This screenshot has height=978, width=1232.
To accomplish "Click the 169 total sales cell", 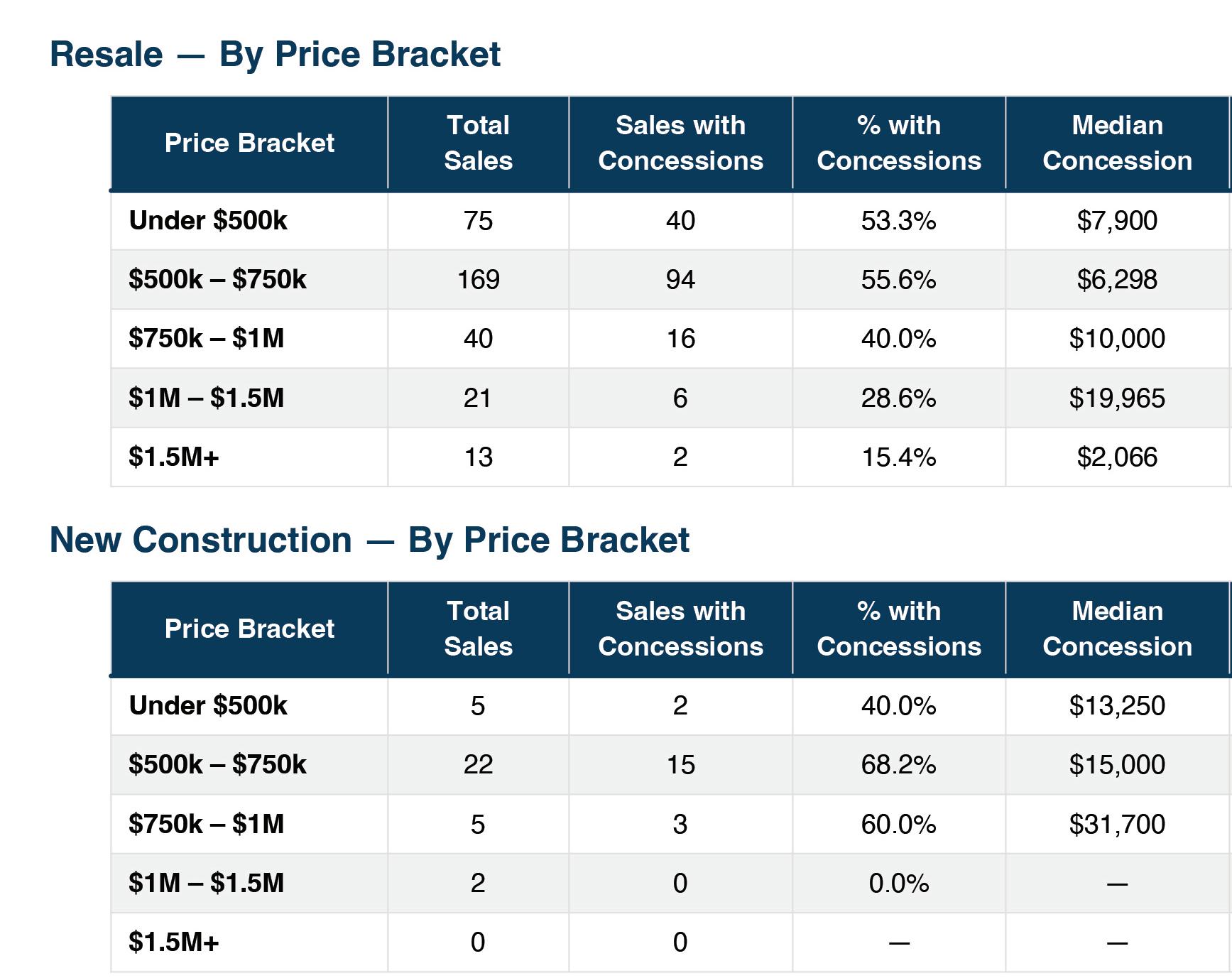I will [478, 280].
